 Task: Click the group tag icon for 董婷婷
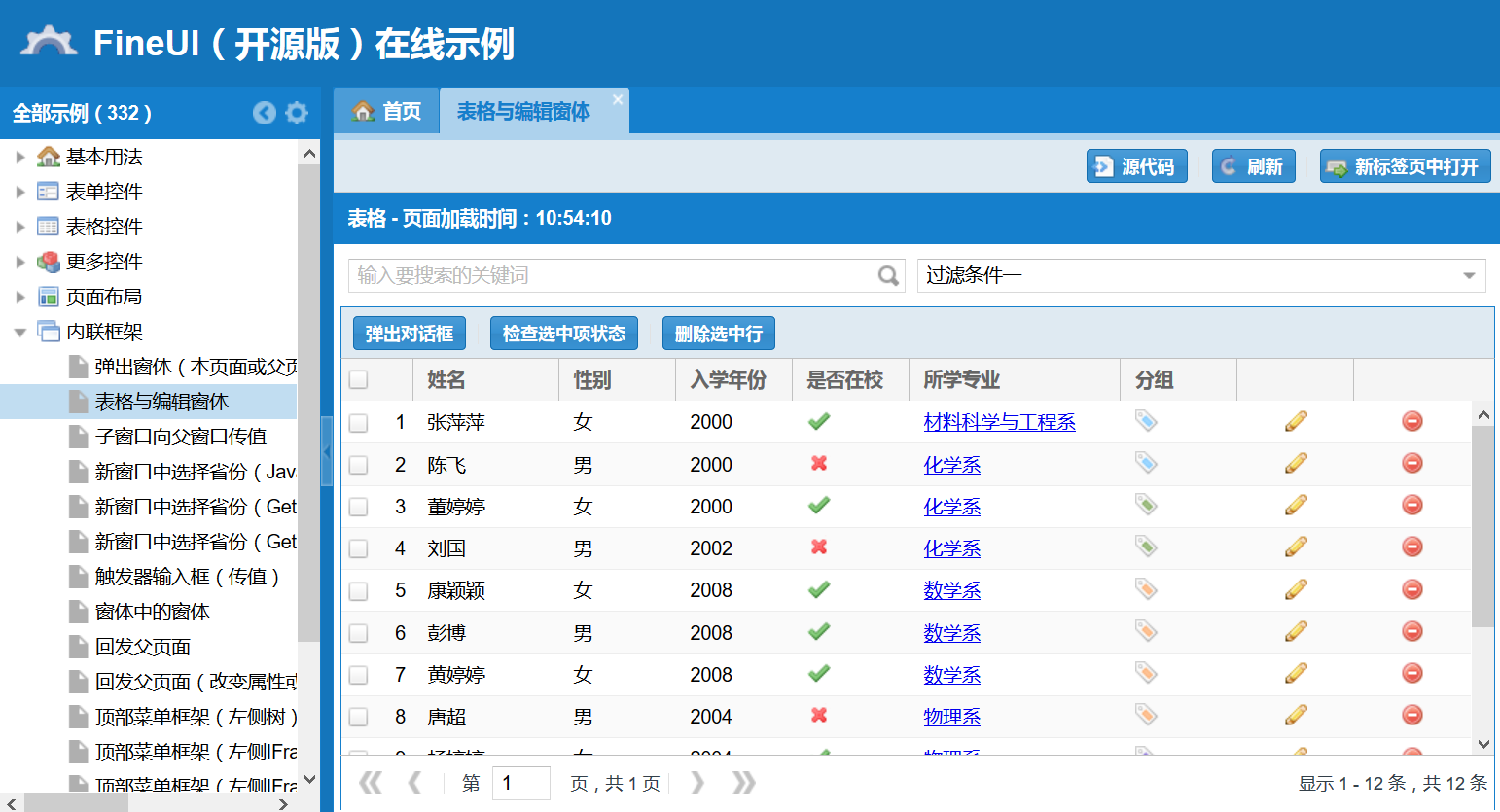point(1146,505)
